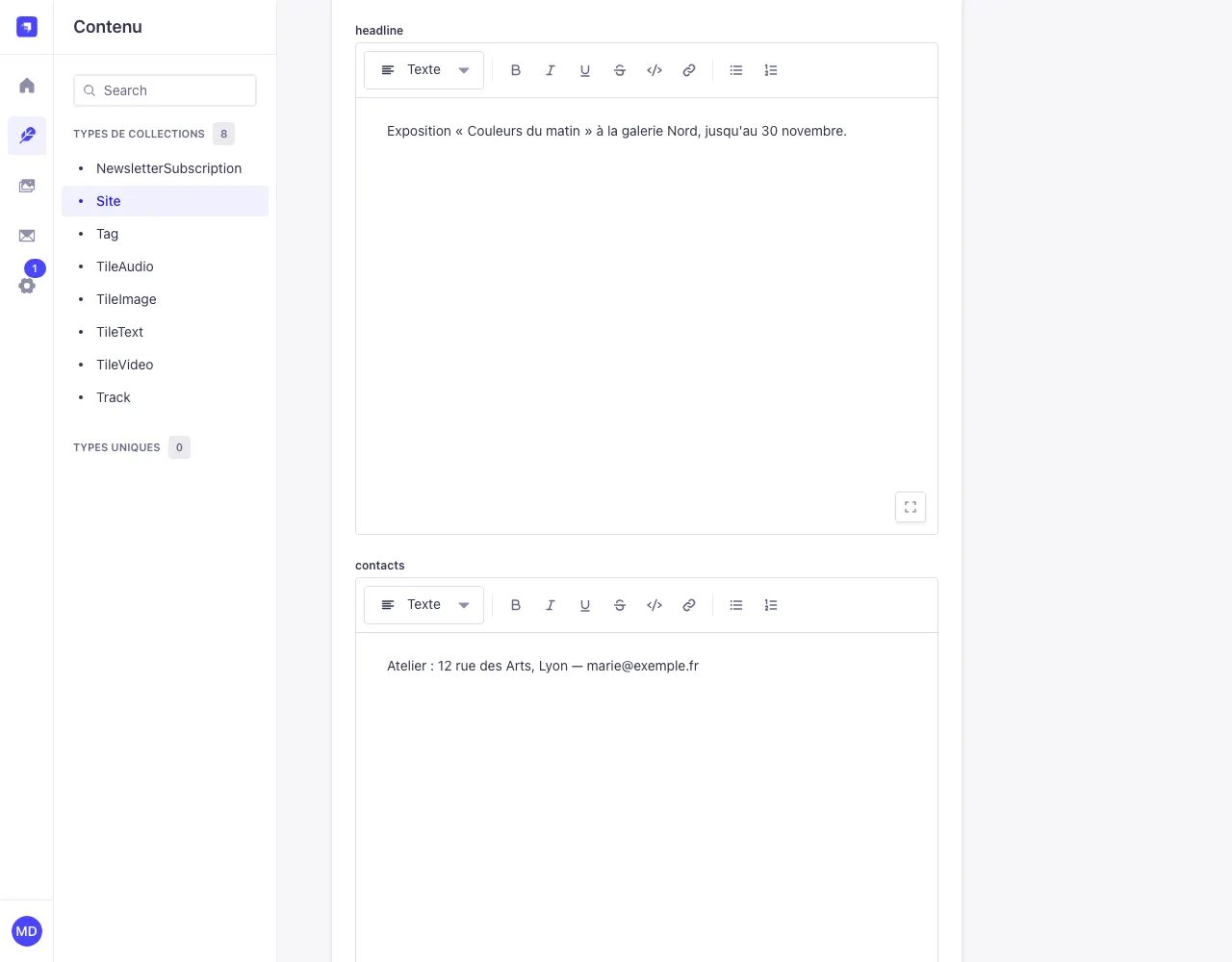Open the MD user avatar menu
The width and height of the screenshot is (1232, 962).
(x=27, y=931)
